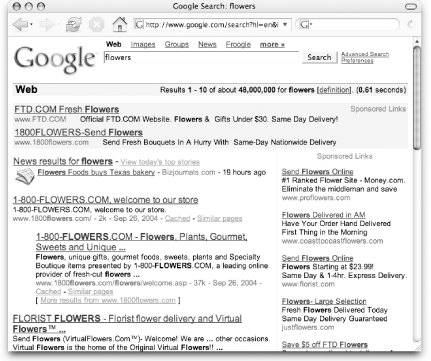The height and width of the screenshot is (361, 431).
Task: Open Save $5 off FTD Flowers ad
Action: pyautogui.click(x=325, y=344)
